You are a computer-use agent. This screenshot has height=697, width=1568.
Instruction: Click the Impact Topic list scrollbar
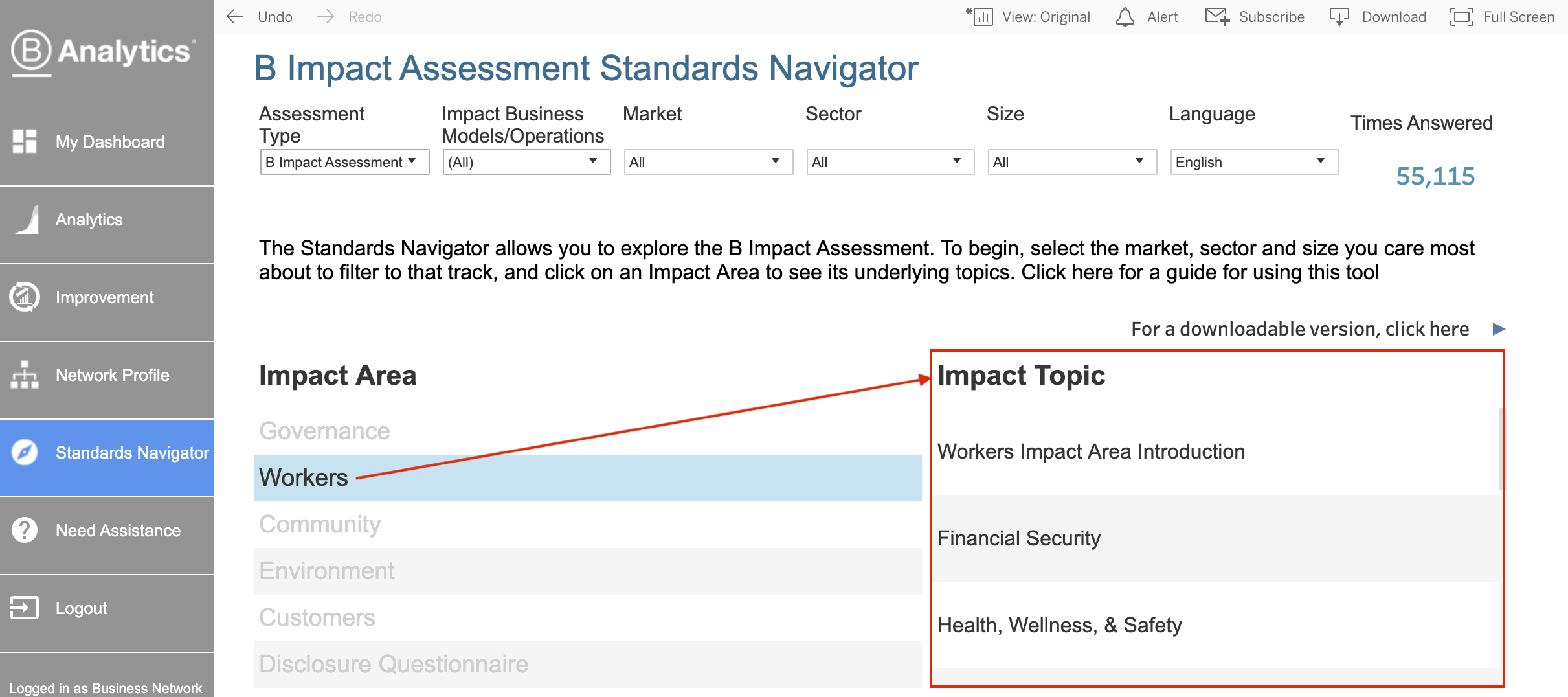coord(1502,449)
